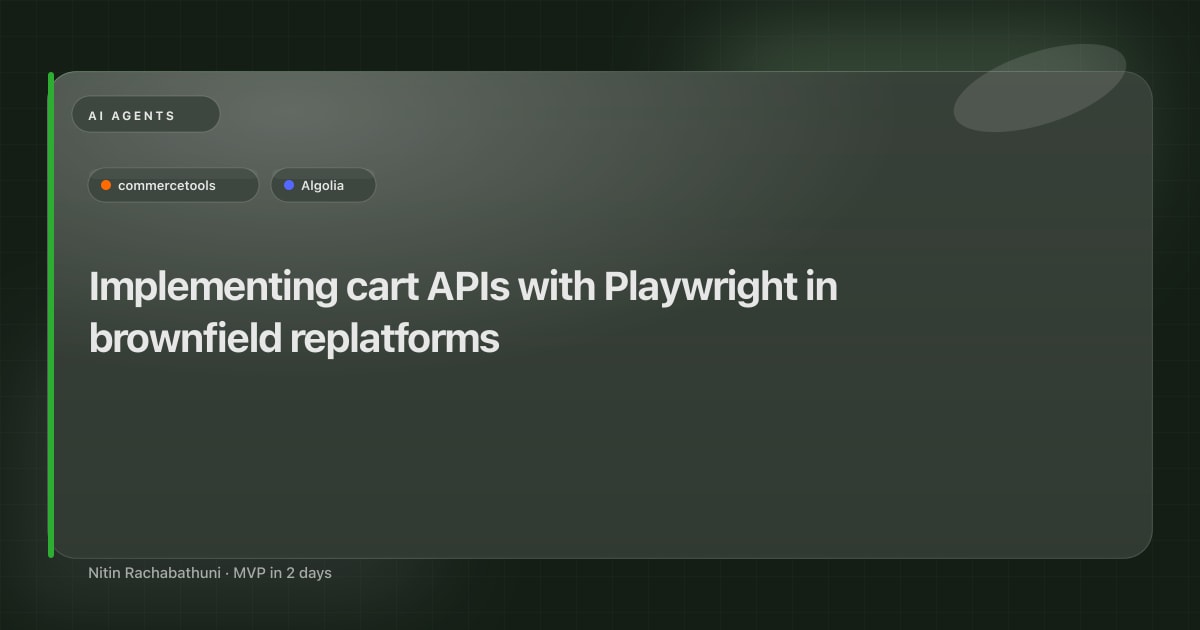Viewport: 1200px width, 630px height.
Task: Click the orange dot beside commercetools
Action: [x=106, y=185]
